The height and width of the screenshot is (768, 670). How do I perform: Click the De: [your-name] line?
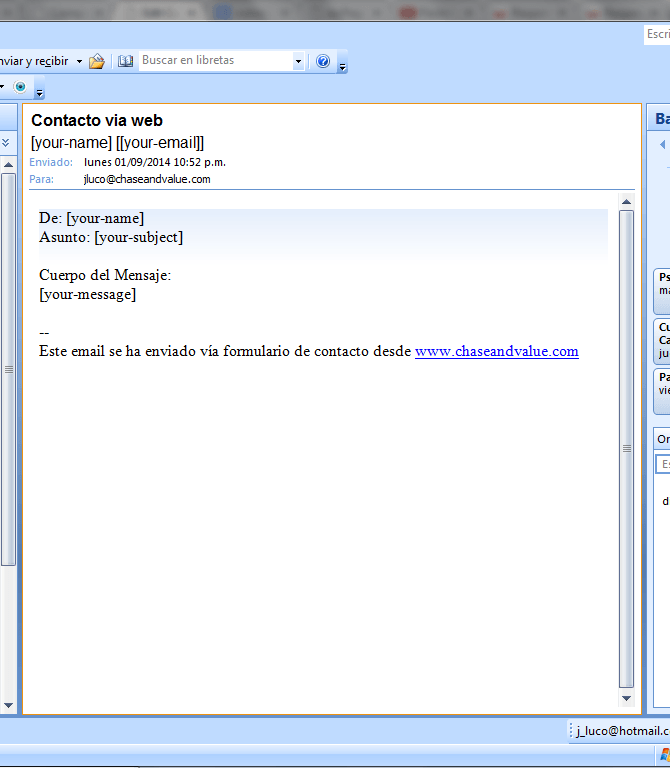[92, 218]
